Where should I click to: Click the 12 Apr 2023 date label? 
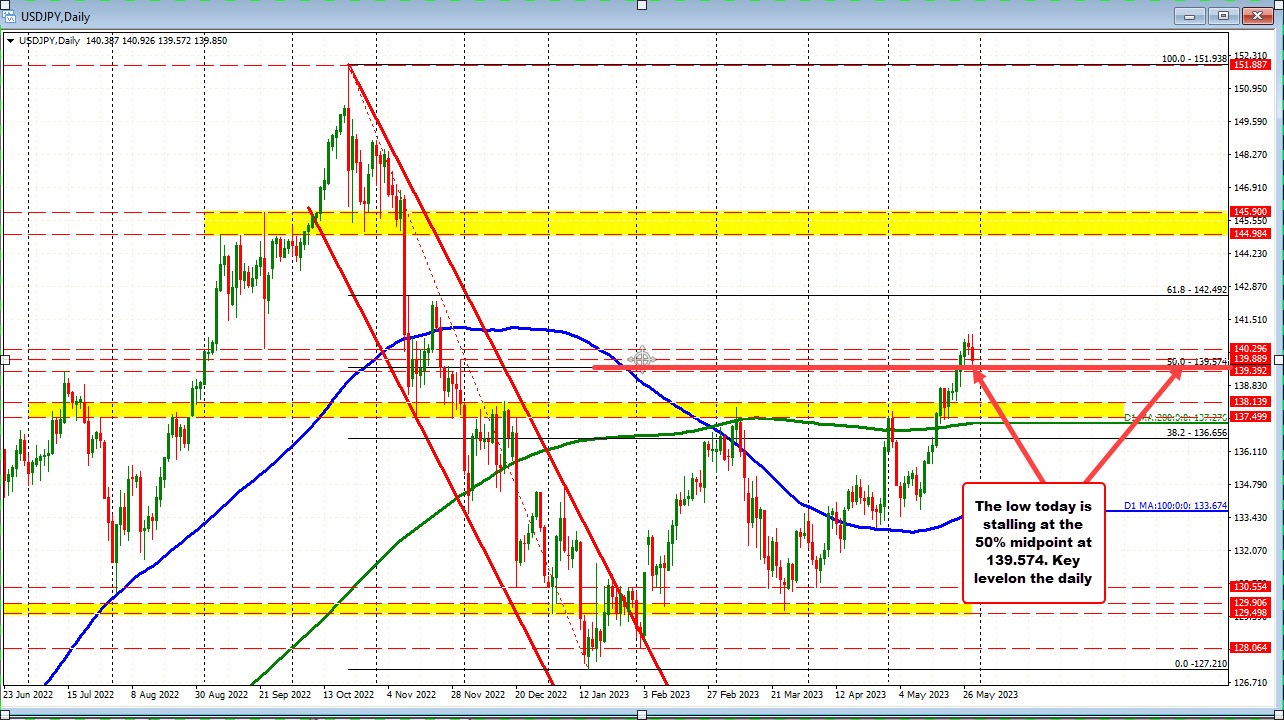[860, 694]
